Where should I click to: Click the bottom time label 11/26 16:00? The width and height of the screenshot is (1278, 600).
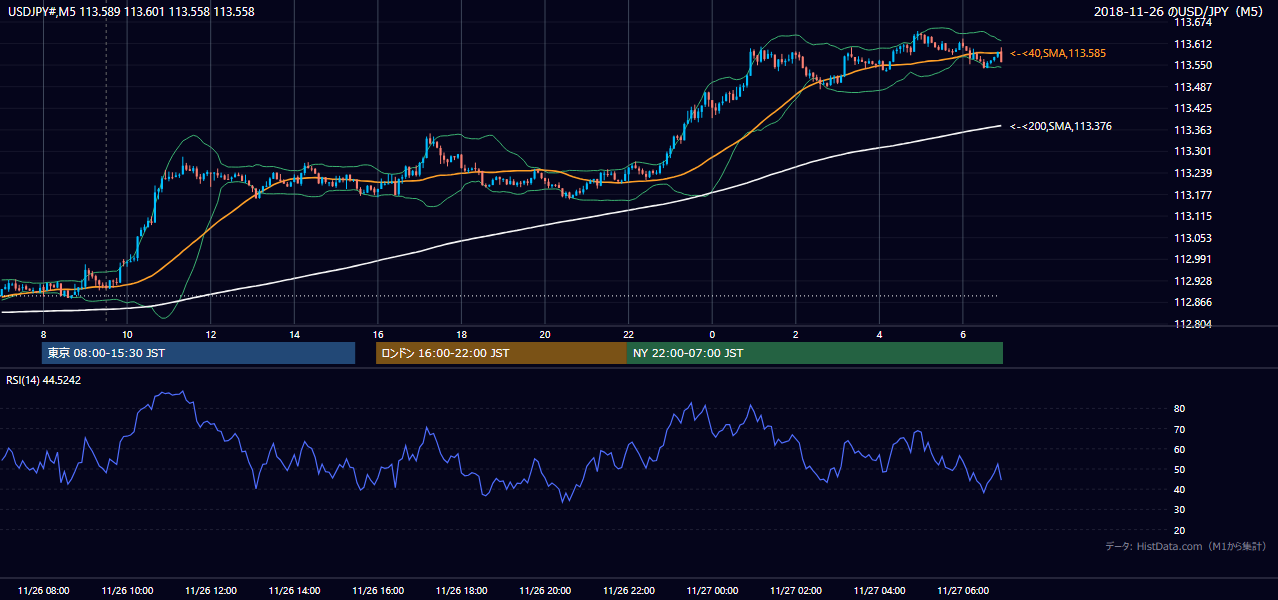click(x=378, y=591)
